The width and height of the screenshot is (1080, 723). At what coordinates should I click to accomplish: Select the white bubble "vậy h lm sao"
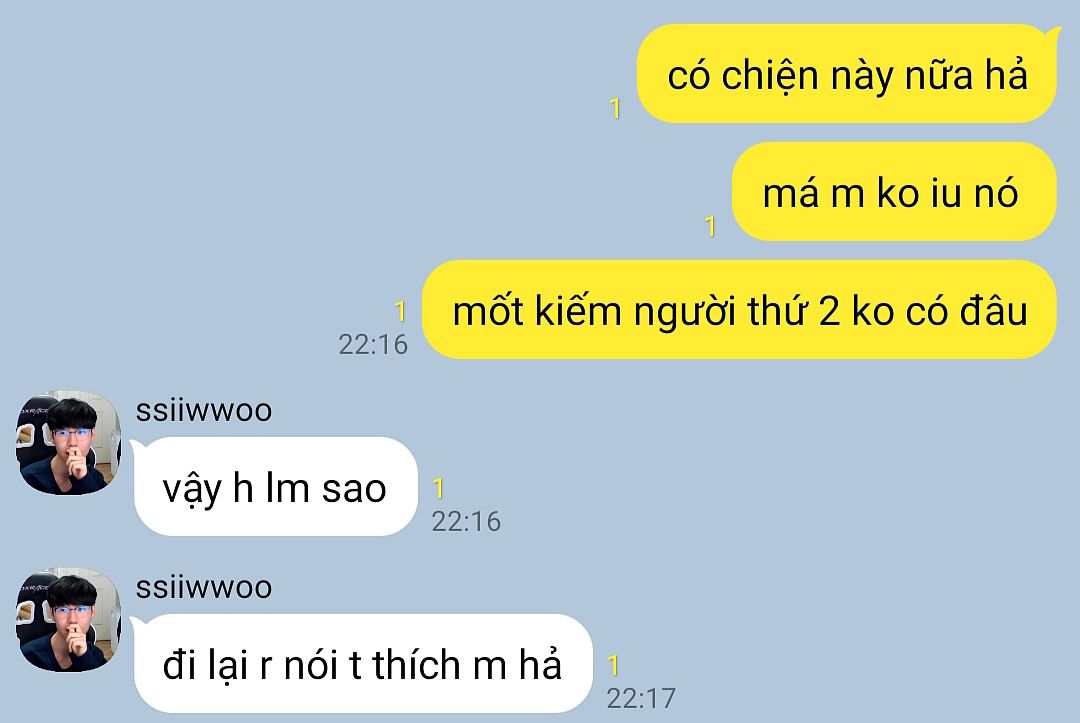pyautogui.click(x=276, y=486)
